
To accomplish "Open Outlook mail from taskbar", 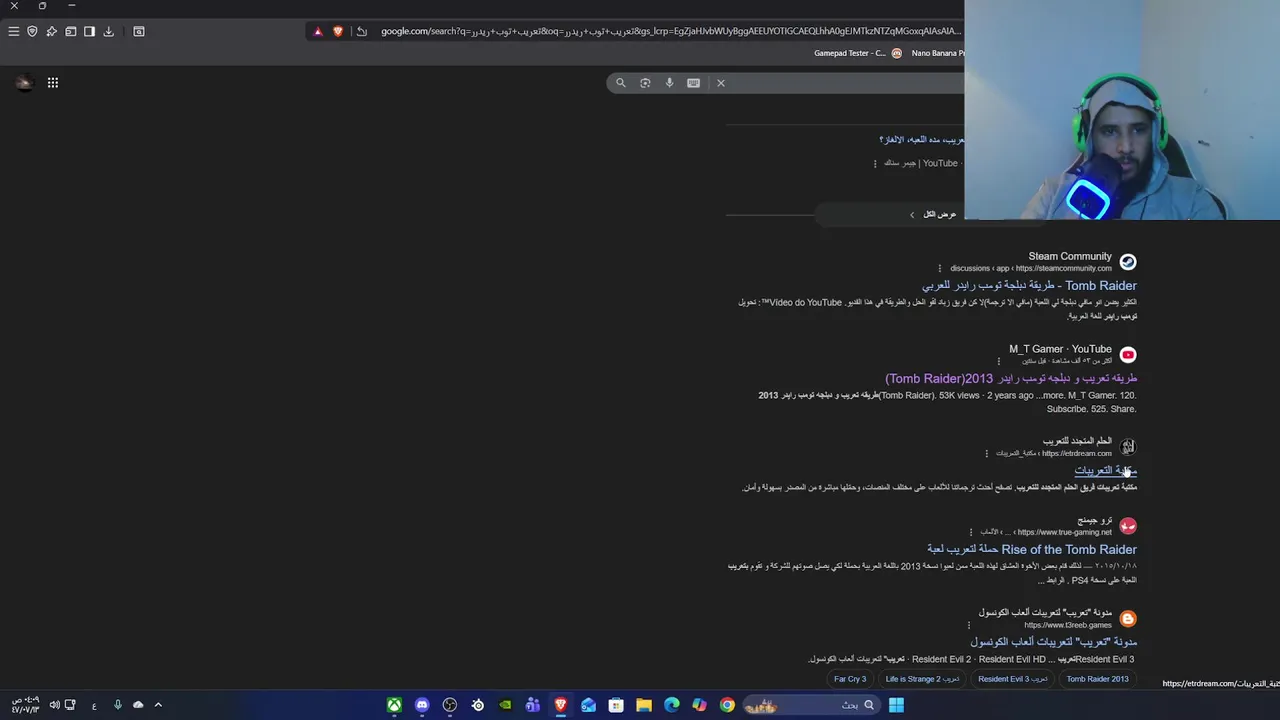I will tap(588, 705).
